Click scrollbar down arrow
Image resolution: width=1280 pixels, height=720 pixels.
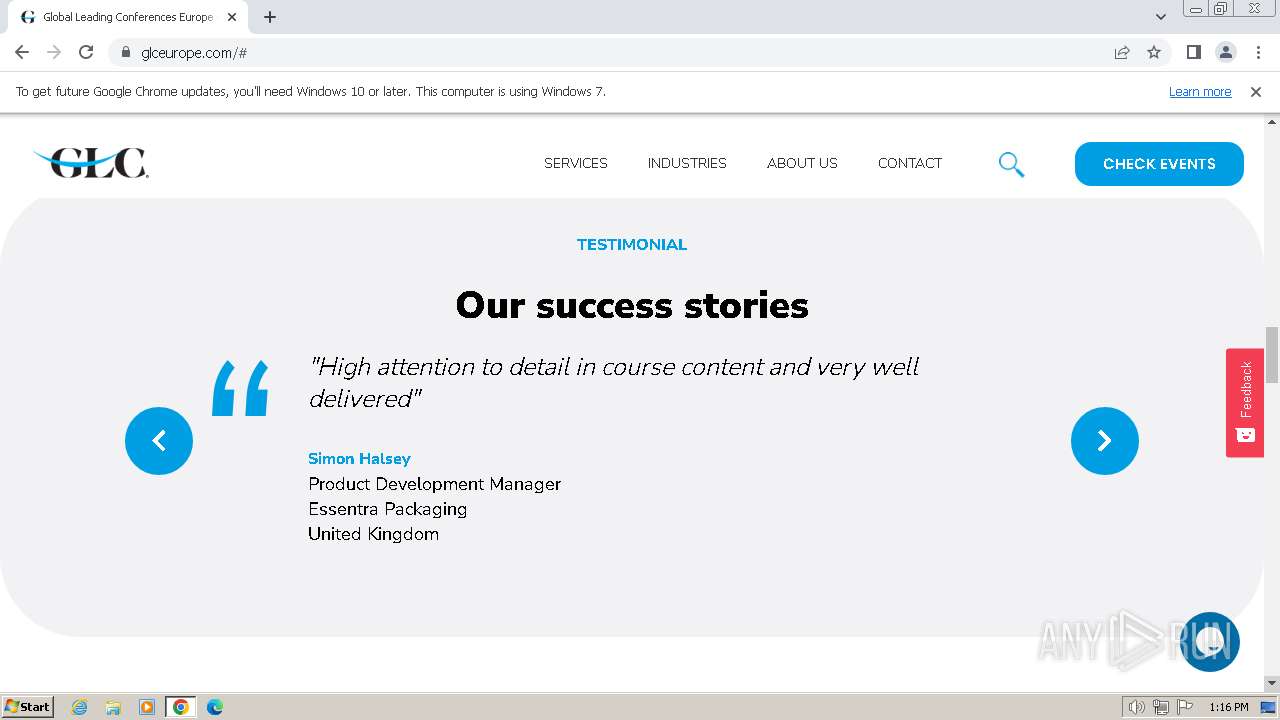(1272, 683)
